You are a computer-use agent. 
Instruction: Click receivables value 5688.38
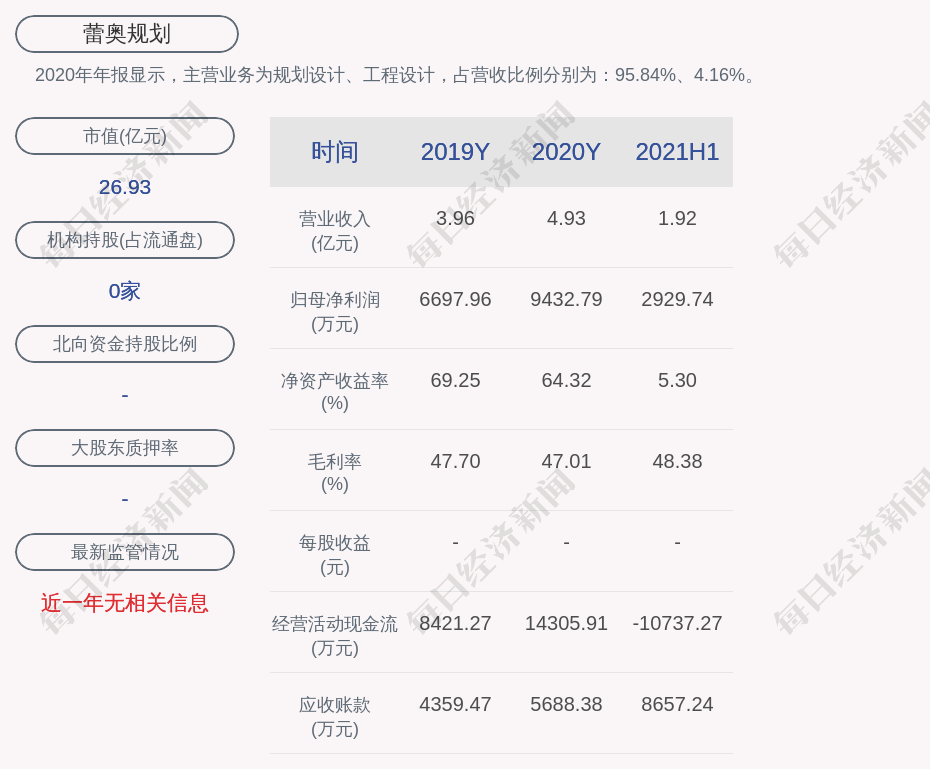click(566, 704)
